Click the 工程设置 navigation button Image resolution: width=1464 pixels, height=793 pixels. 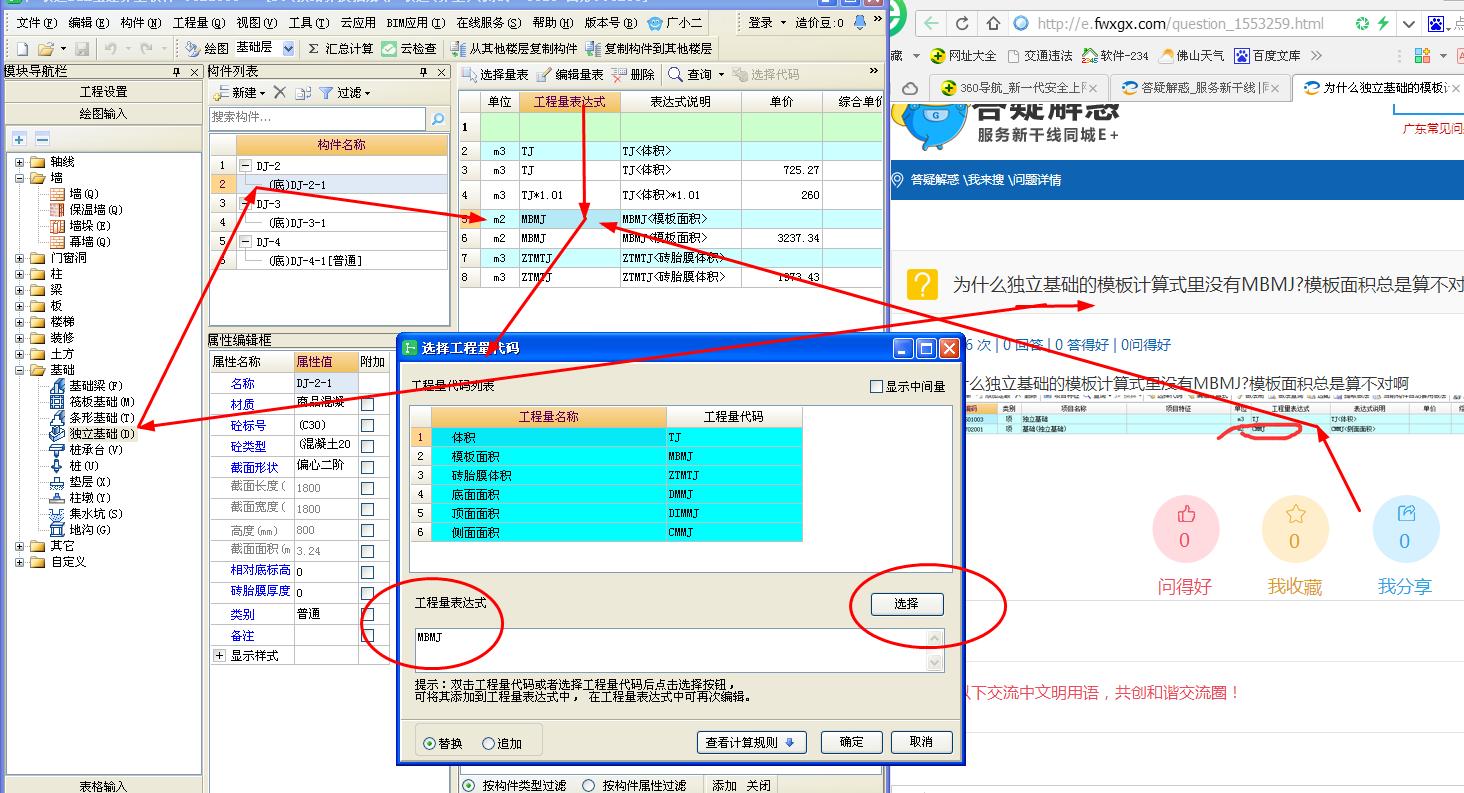coord(103,92)
